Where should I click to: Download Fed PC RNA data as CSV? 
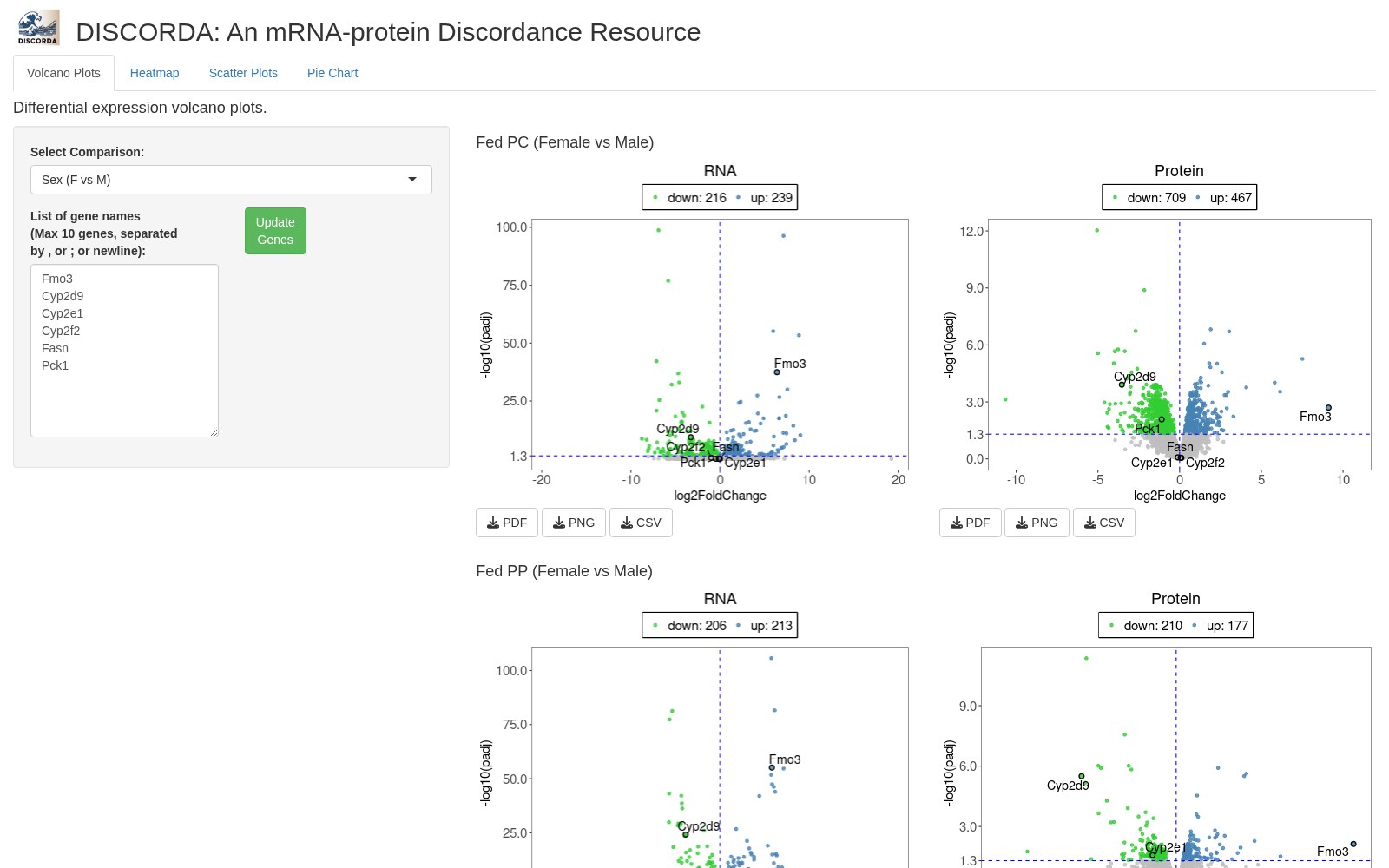[x=641, y=523]
